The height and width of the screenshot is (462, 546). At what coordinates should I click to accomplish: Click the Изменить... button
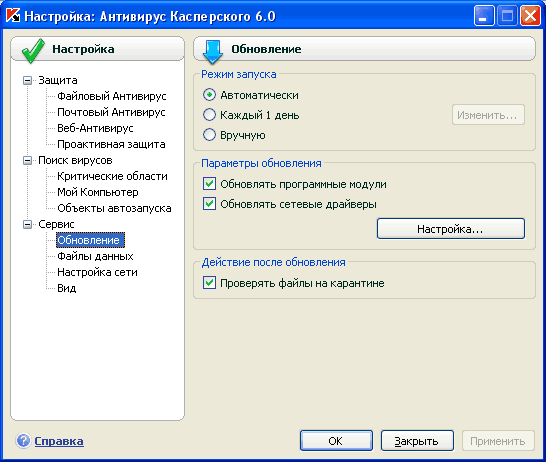[x=488, y=115]
